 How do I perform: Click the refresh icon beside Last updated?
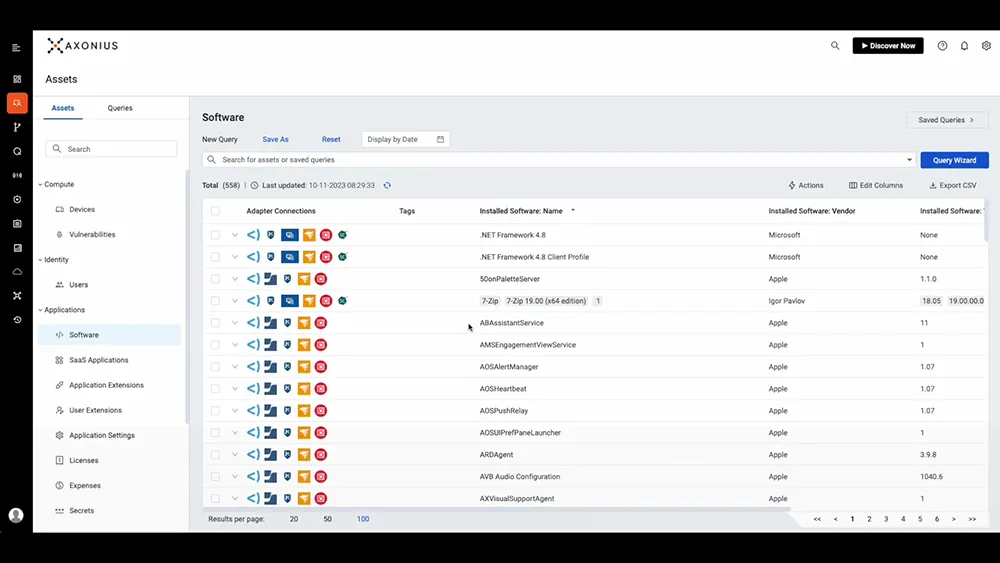pos(387,185)
